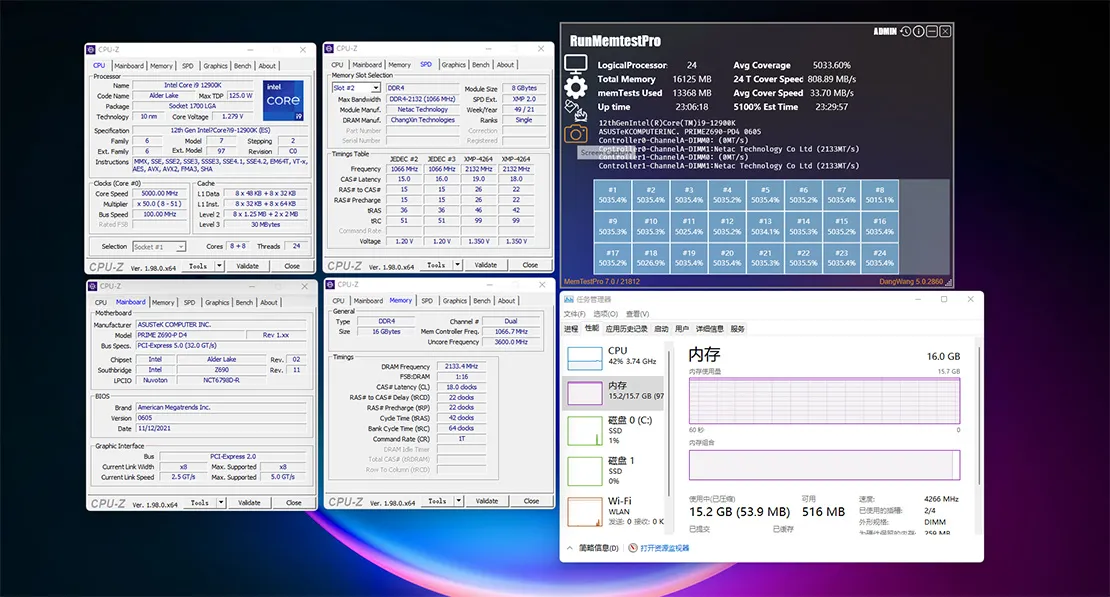Select the CPU graph thumbnail in Task Manager

pyautogui.click(x=585, y=358)
